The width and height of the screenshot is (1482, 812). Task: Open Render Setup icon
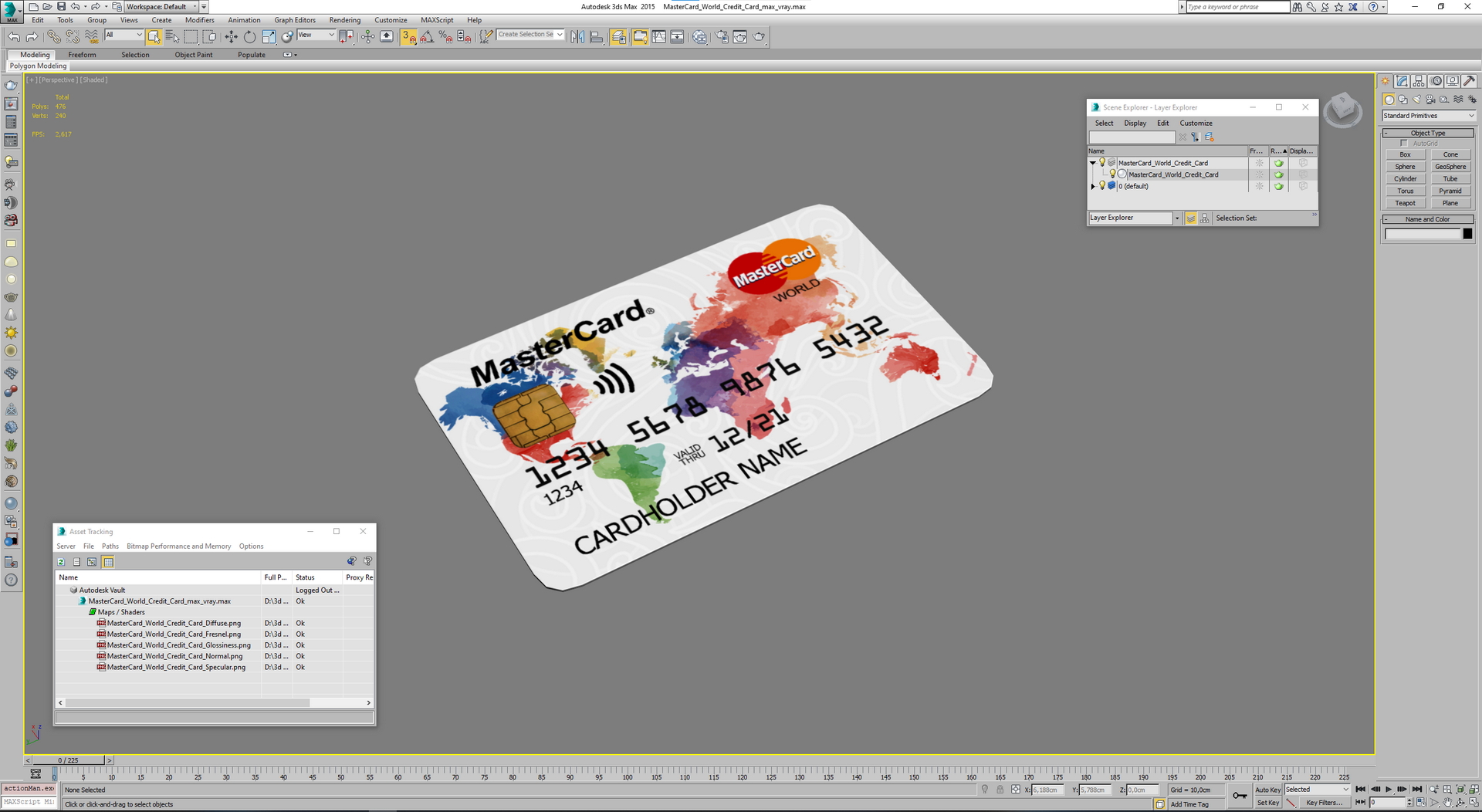pos(722,36)
